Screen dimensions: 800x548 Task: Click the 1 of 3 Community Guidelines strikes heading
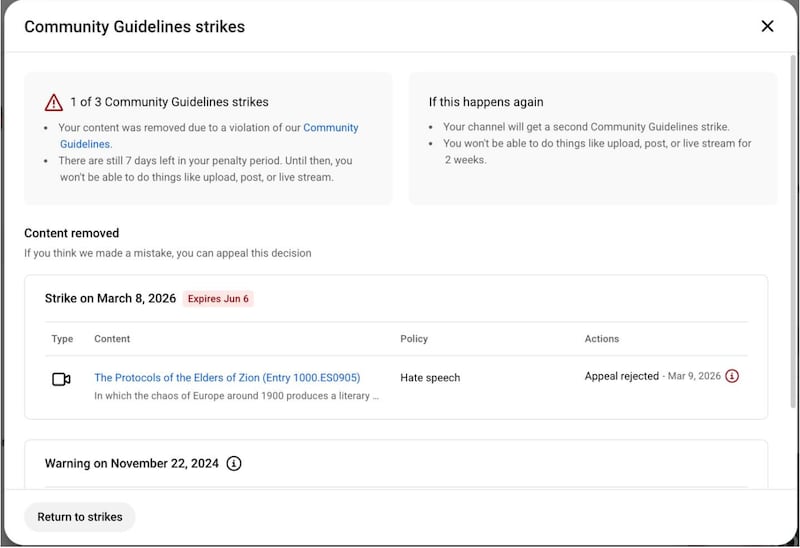(x=169, y=102)
